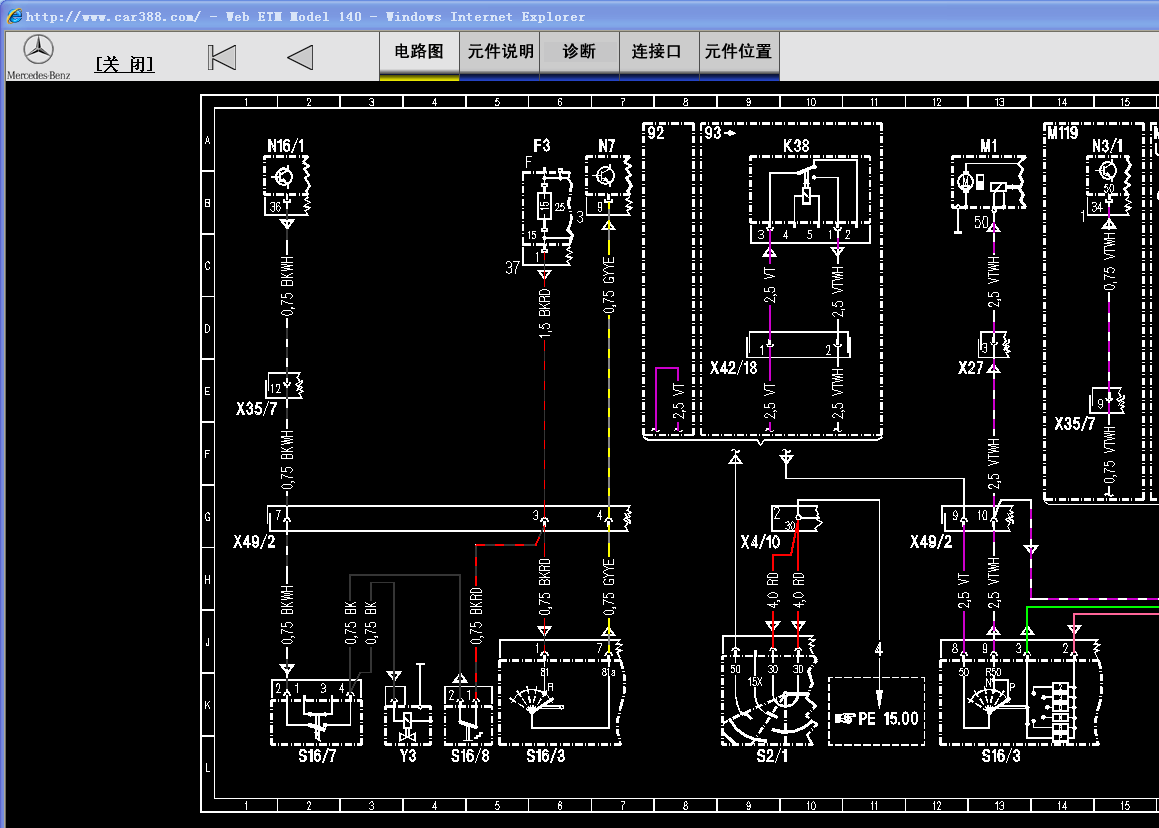This screenshot has width=1159, height=828.
Task: Select the 诊断 tab
Action: [x=579, y=52]
